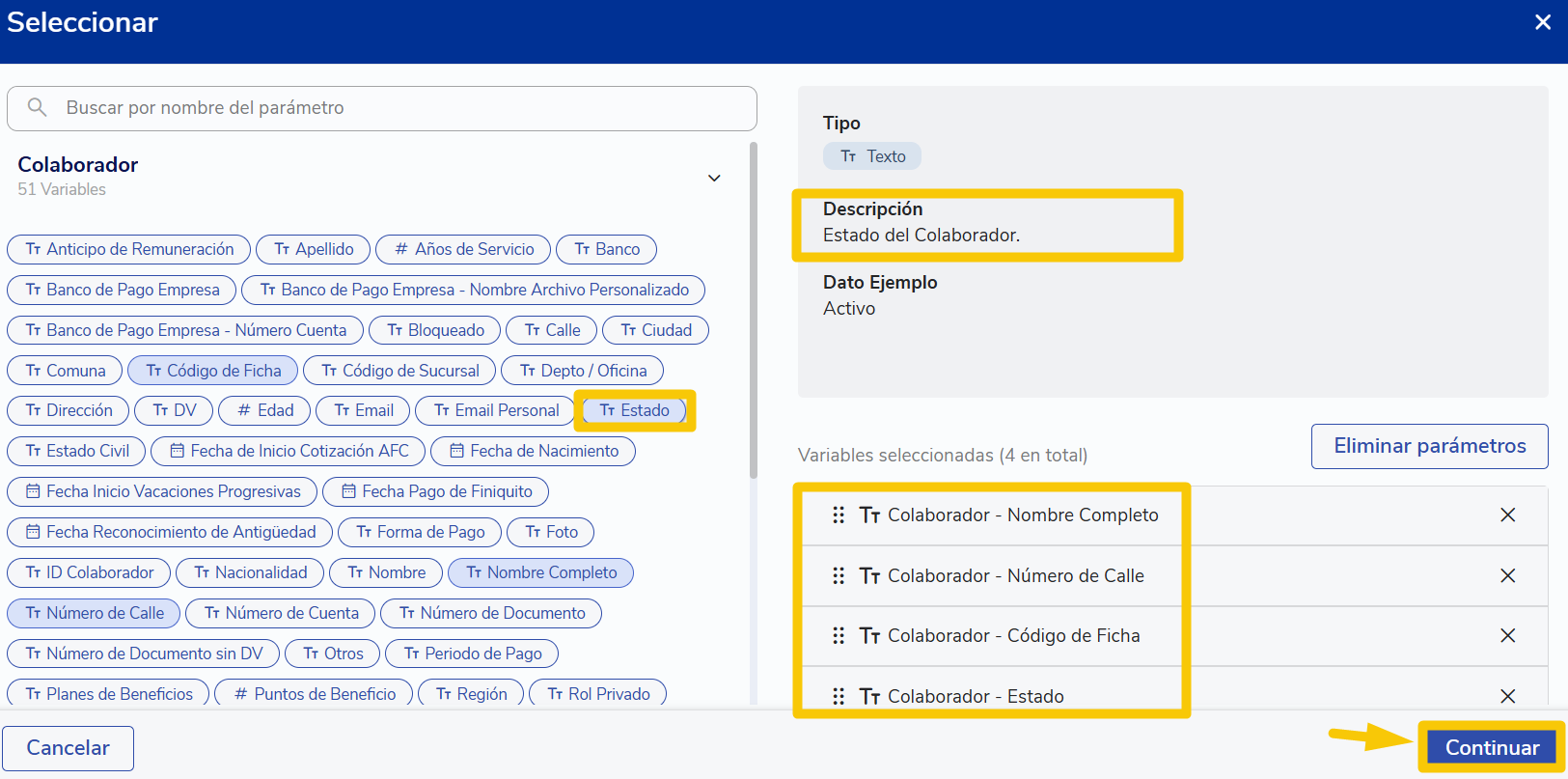Viewport: 1568px width, 779px height.
Task: Add the Email Personal variable
Action: 496,410
